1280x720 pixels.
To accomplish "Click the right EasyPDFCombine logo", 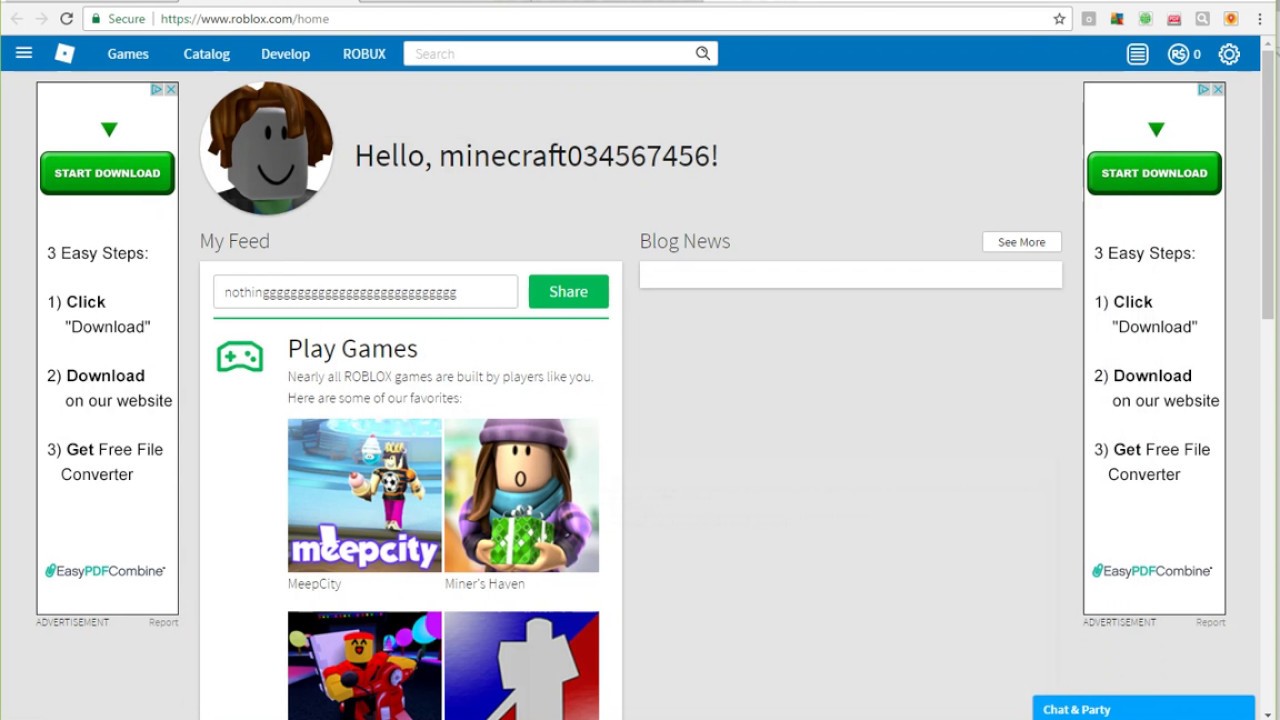I will click(1152, 571).
